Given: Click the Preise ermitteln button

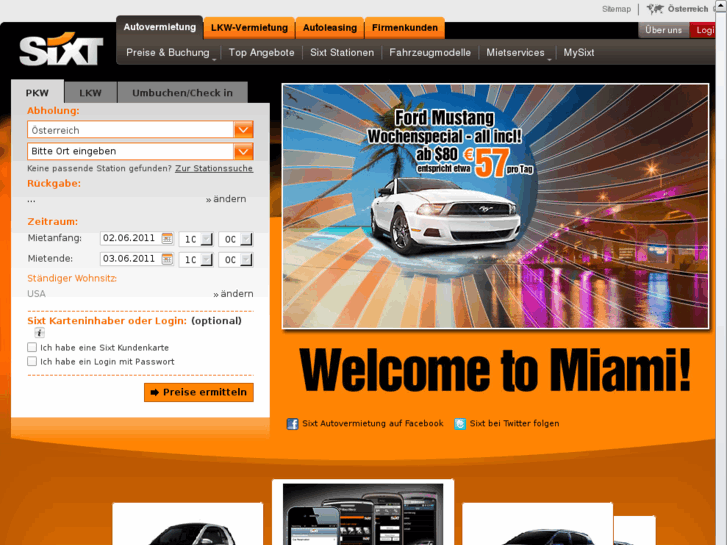Looking at the screenshot, I should pos(199,392).
